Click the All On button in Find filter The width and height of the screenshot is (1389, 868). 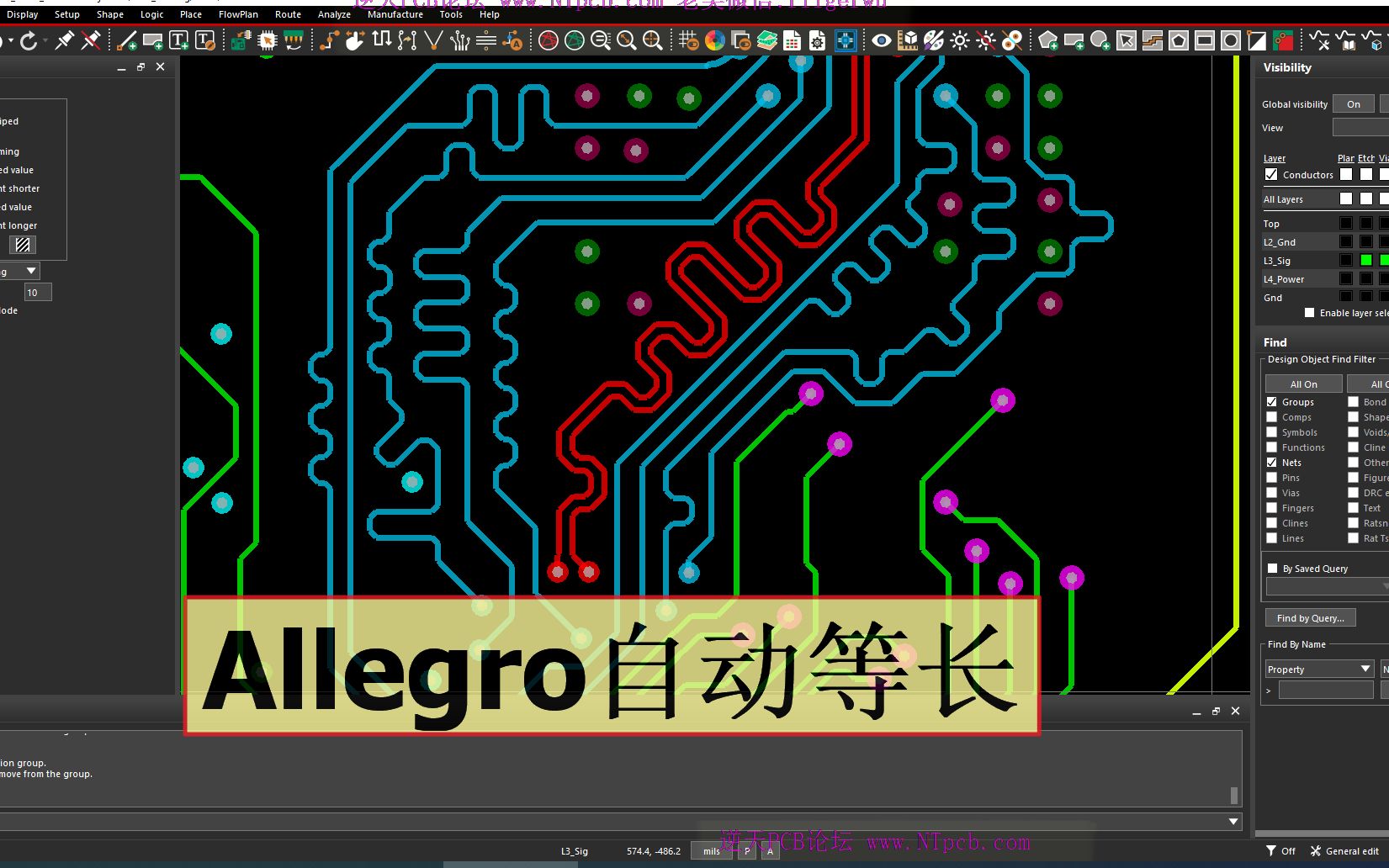tap(1302, 383)
